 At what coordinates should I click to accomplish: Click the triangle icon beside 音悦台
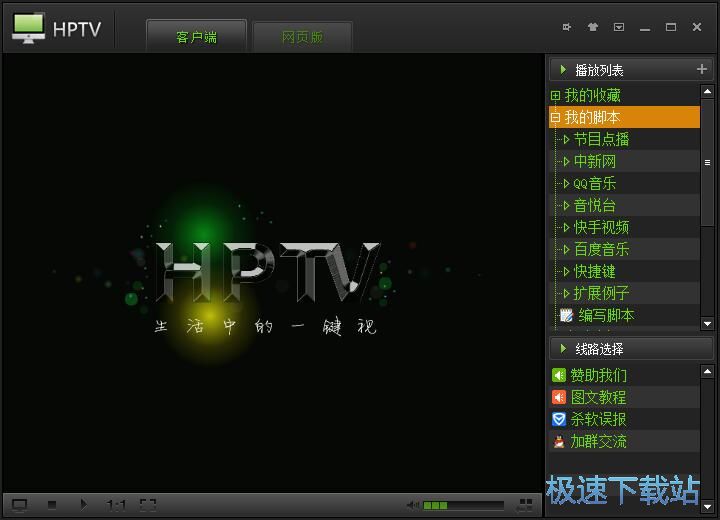[x=566, y=205]
